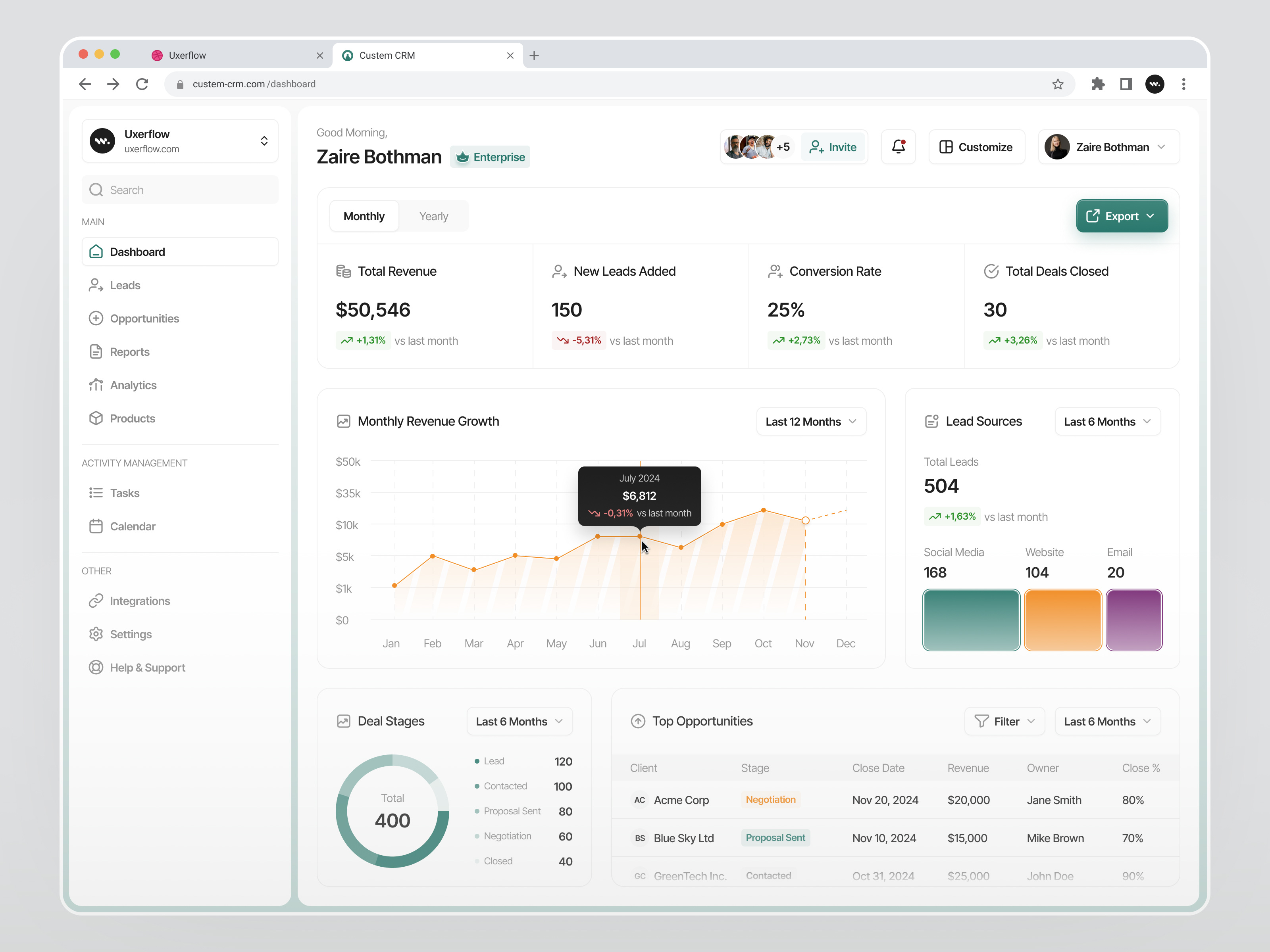Image resolution: width=1270 pixels, height=952 pixels.
Task: Select the Leads icon in sidebar
Action: [96, 285]
